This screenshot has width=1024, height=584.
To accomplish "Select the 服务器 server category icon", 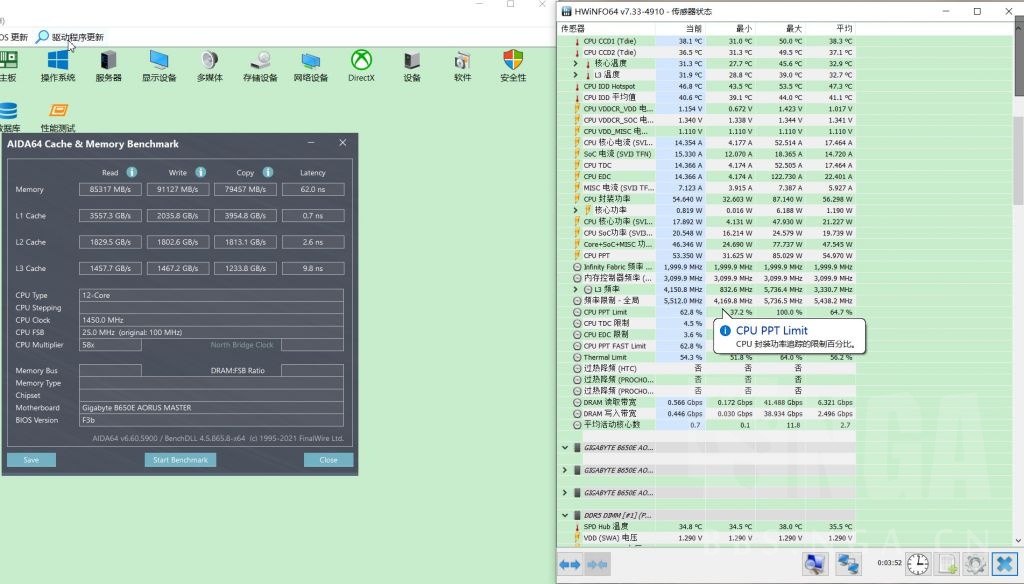I will [108, 68].
